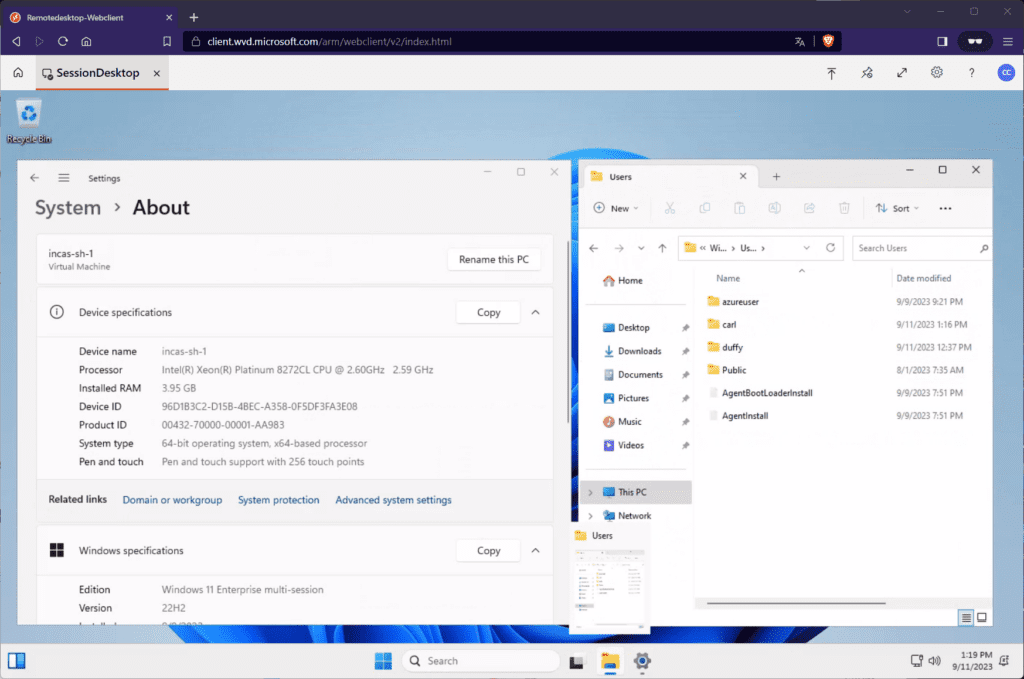Click the web client upload file icon
The height and width of the screenshot is (679, 1024).
coord(831,73)
